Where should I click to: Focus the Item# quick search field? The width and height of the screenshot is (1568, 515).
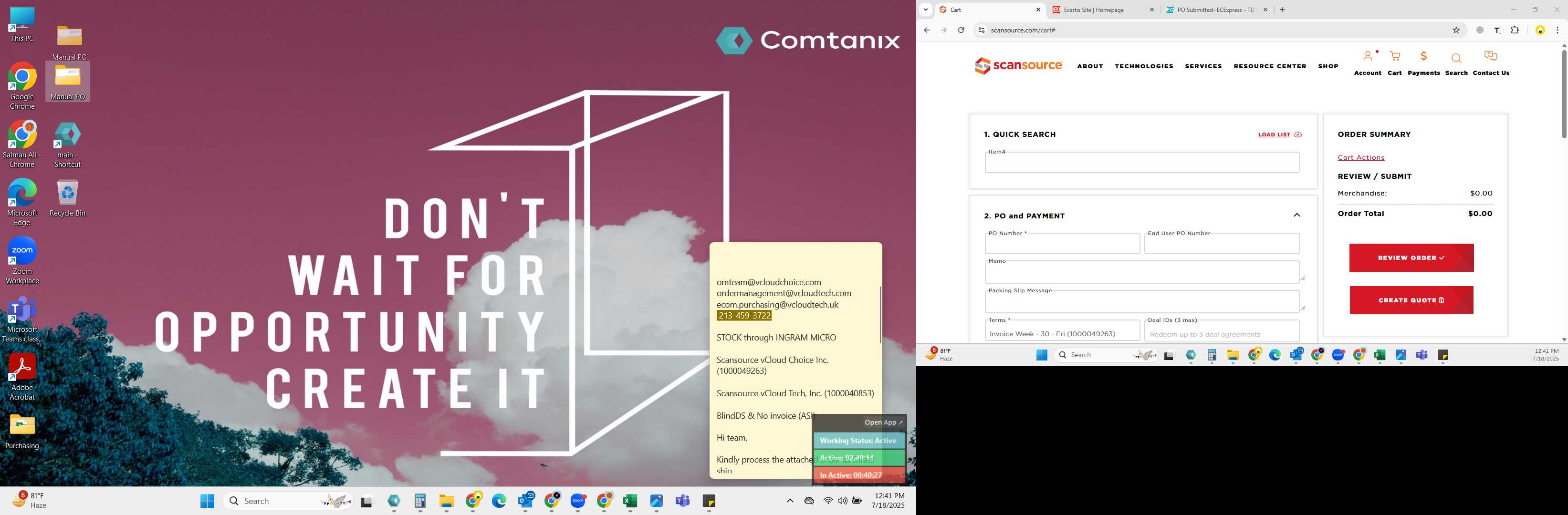[1142, 163]
